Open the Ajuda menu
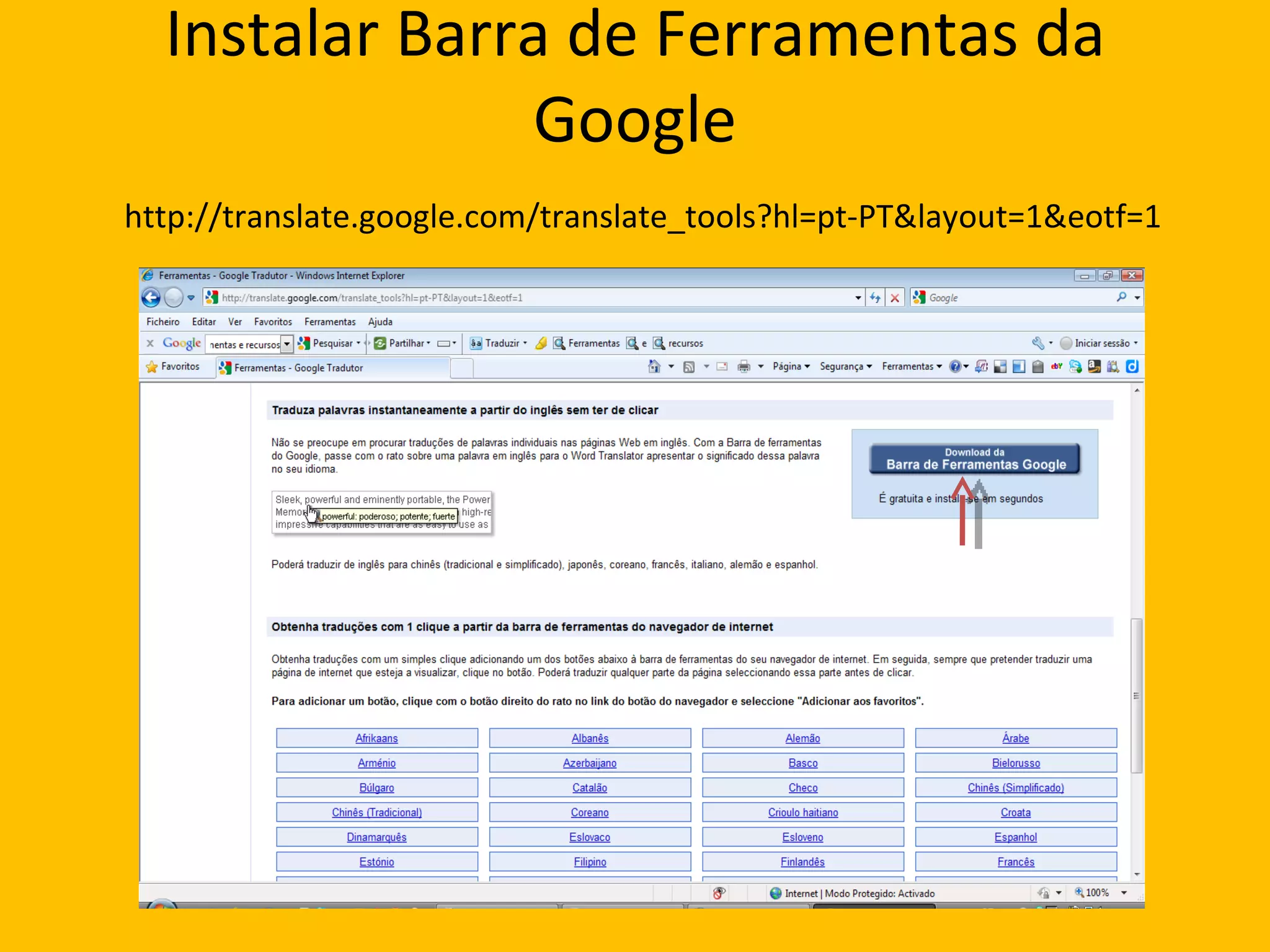The height and width of the screenshot is (952, 1270). coord(380,322)
